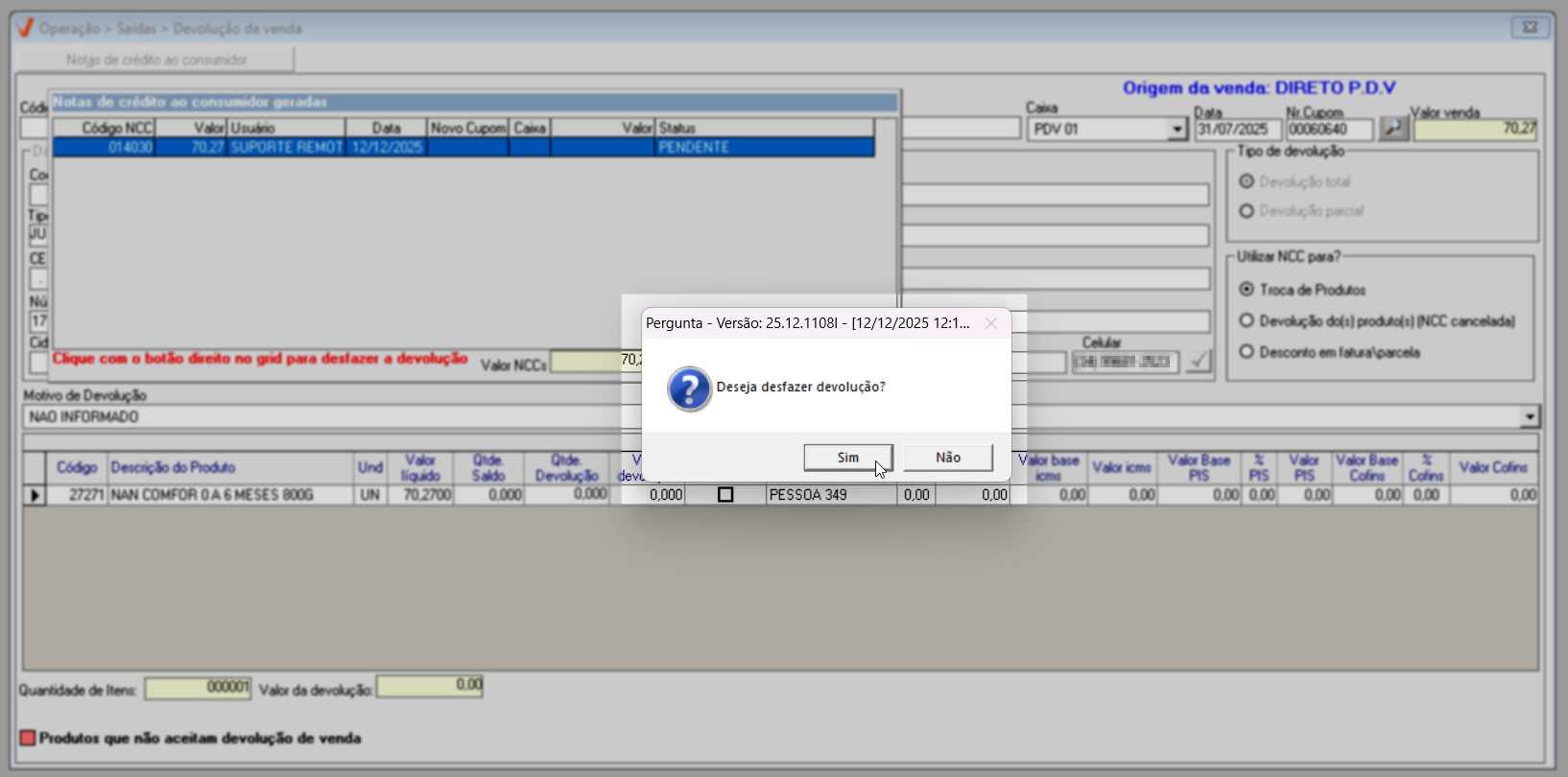Click the PESSOA 349 cell

[831, 495]
